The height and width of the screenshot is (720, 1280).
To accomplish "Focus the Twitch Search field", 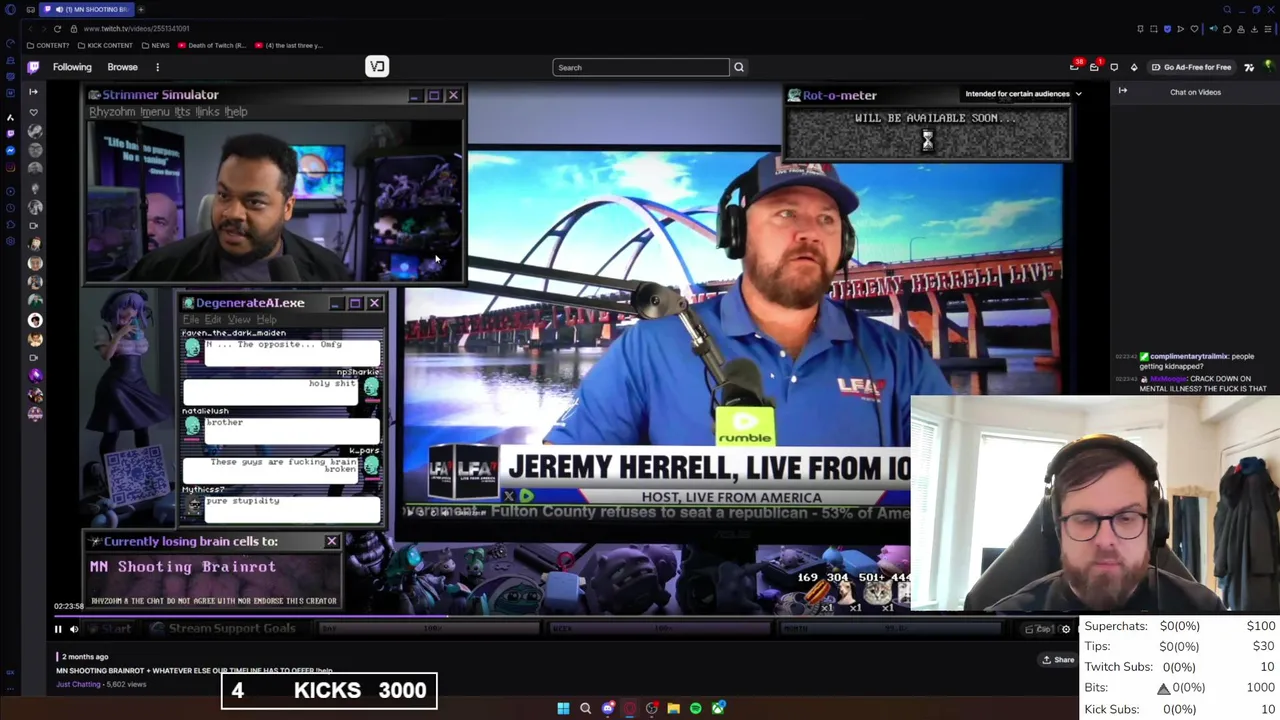I will 641,67.
